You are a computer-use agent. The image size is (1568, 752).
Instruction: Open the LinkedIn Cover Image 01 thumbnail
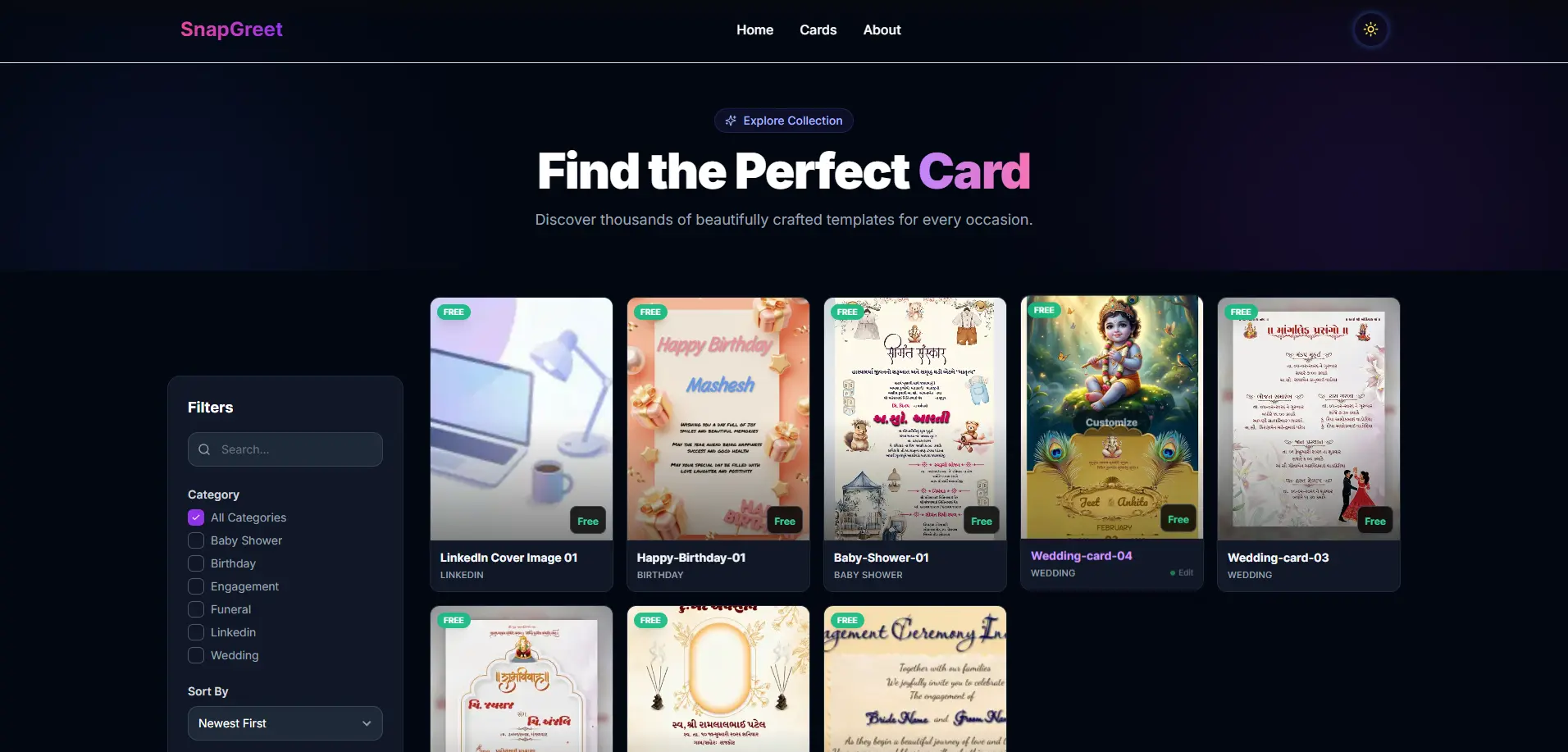[522, 418]
